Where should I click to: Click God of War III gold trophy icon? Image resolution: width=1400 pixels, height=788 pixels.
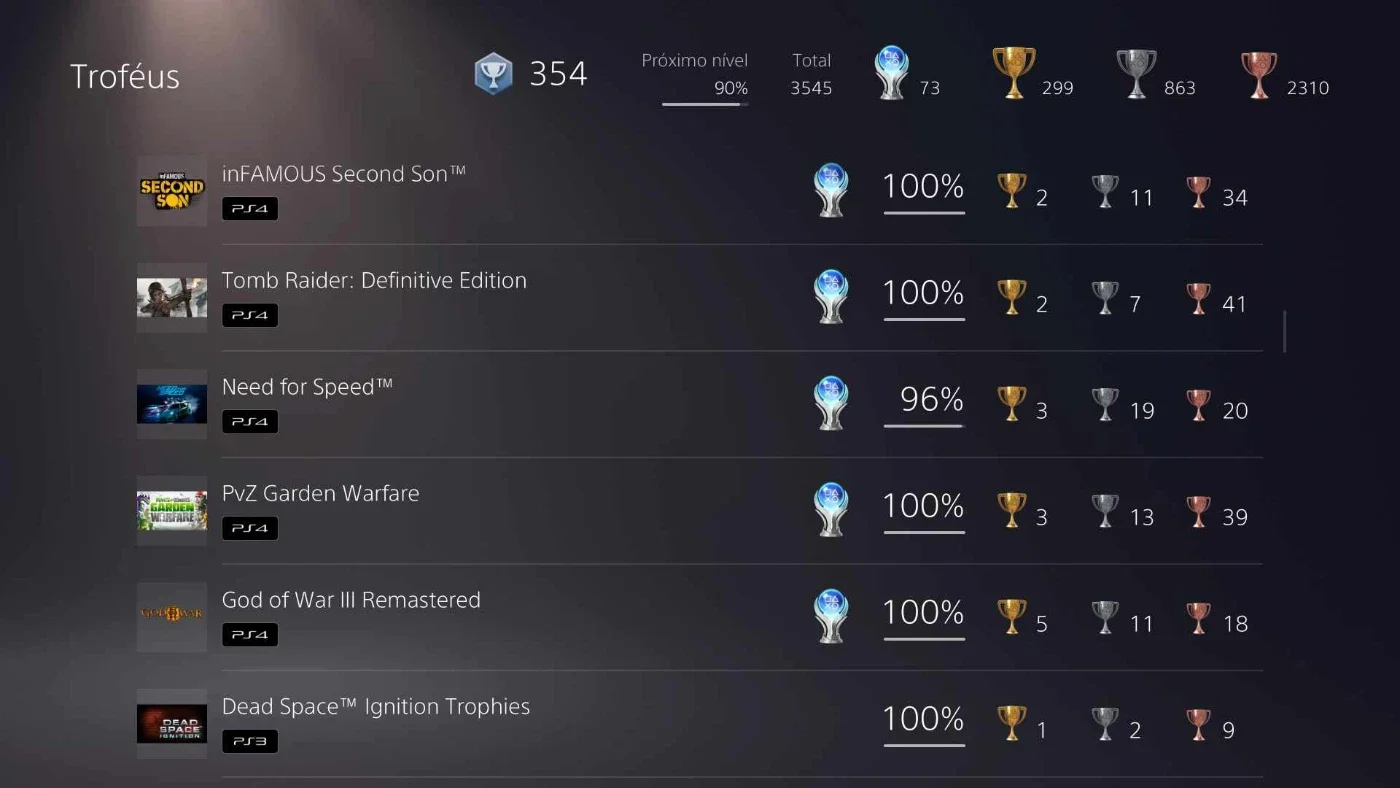click(1012, 617)
